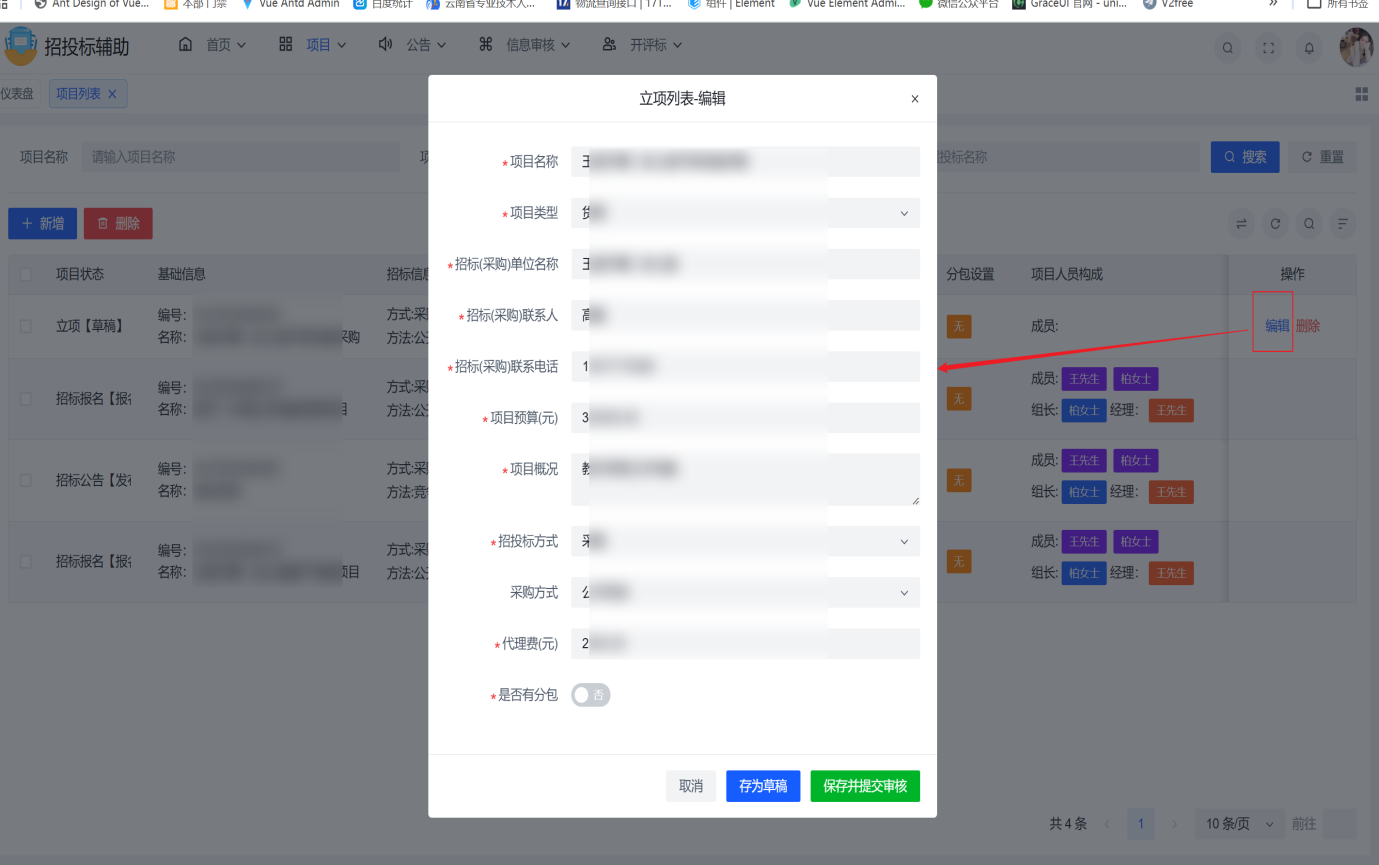The width and height of the screenshot is (1379, 865).
Task: Turn on the 是否有分包 switch
Action: pyautogui.click(x=590, y=695)
